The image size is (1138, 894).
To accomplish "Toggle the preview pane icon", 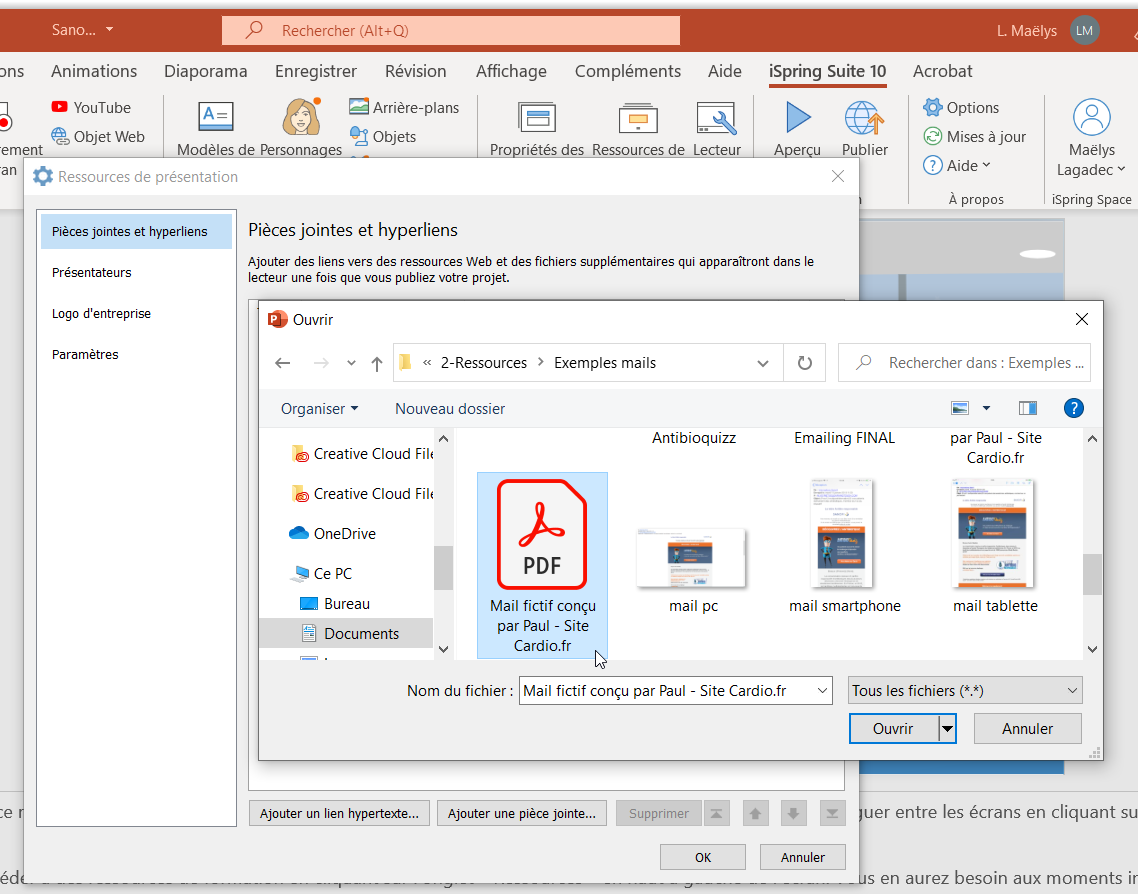I will click(1027, 408).
